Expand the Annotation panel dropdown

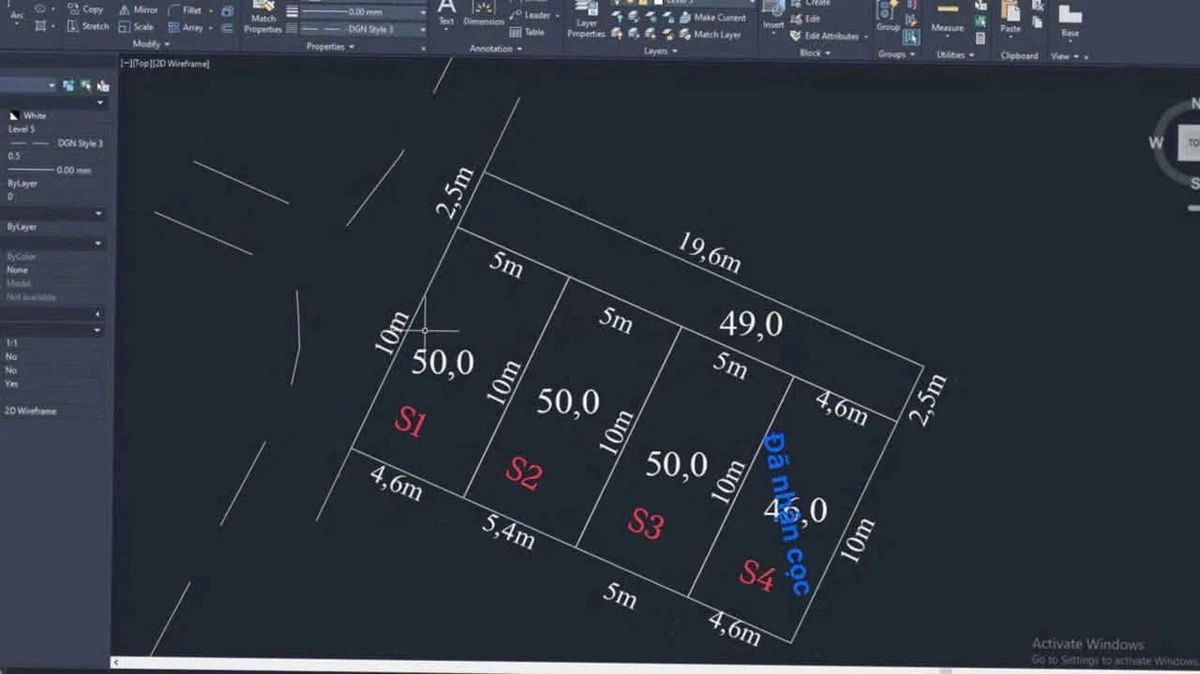(494, 48)
